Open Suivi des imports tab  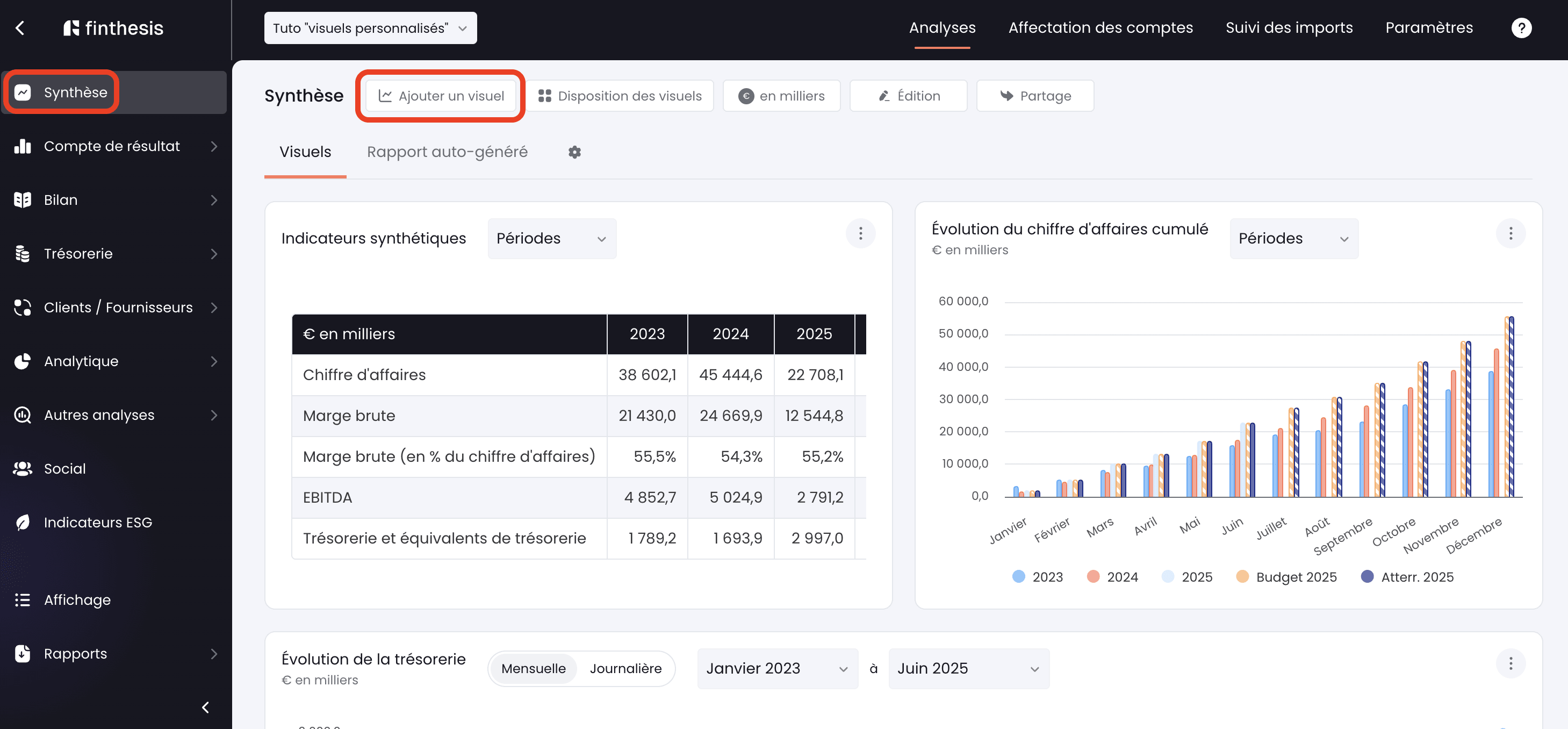click(x=1289, y=28)
